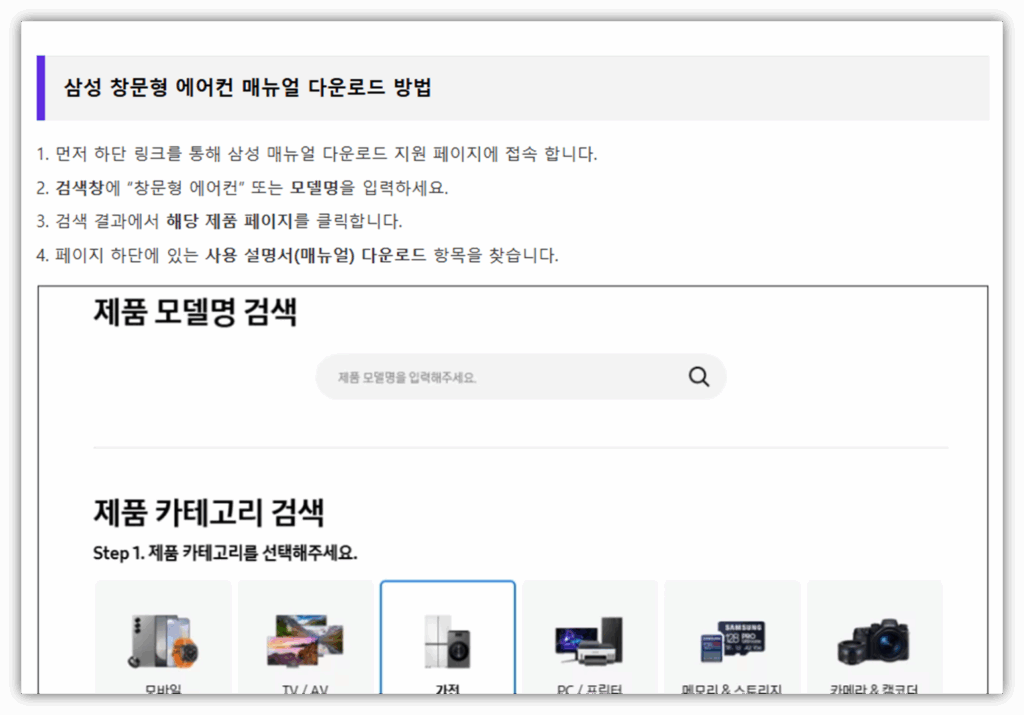Click the Samsung memory card icon
The height and width of the screenshot is (715, 1024).
click(733, 641)
